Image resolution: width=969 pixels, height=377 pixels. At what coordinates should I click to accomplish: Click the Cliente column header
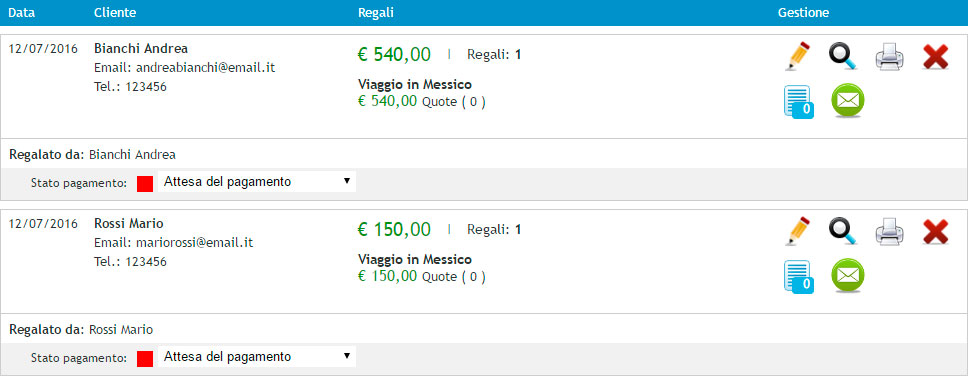115,12
